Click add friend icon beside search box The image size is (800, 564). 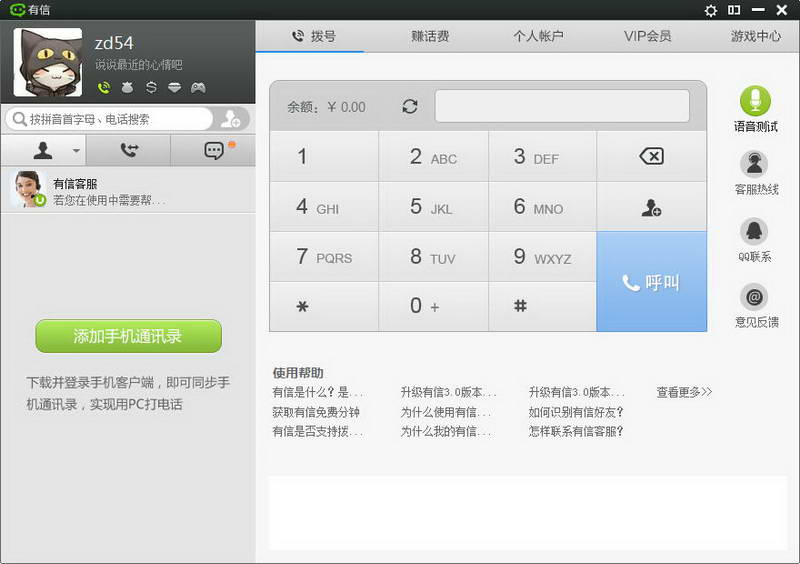[x=231, y=119]
